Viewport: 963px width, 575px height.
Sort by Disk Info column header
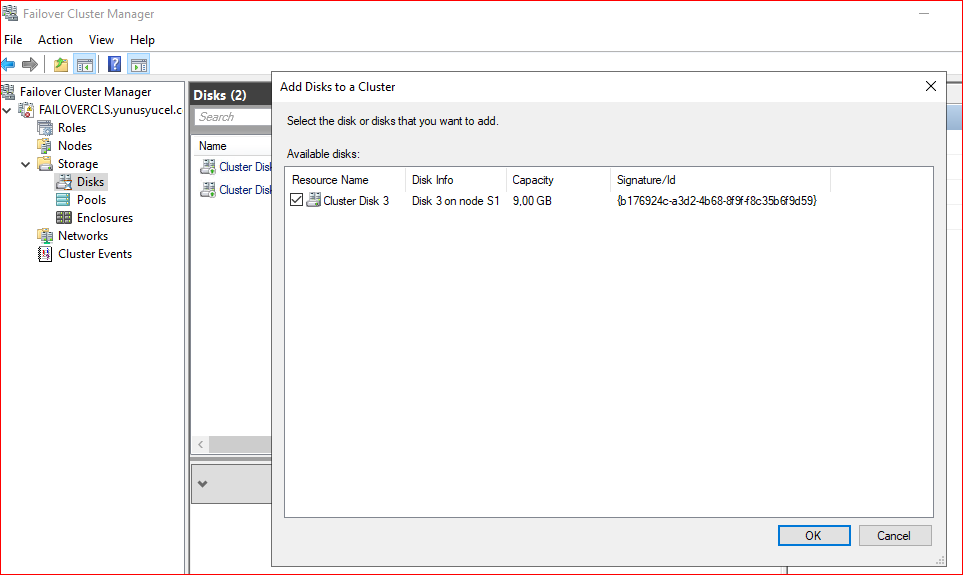pyautogui.click(x=456, y=180)
